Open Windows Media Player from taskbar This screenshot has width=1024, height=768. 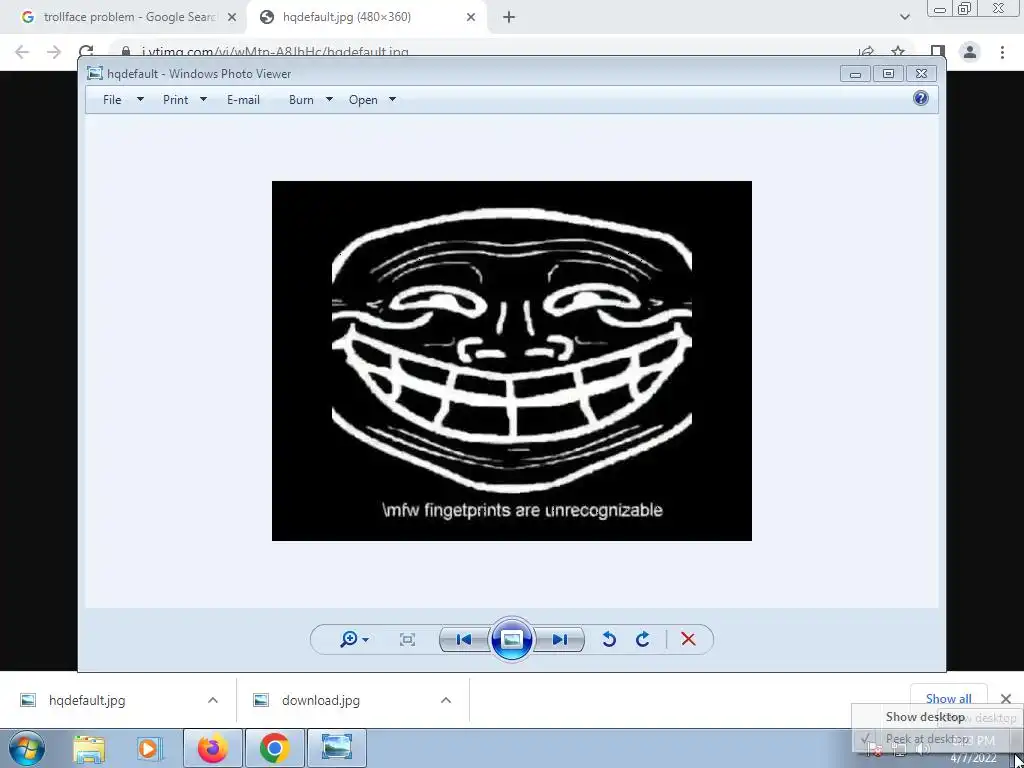pyautogui.click(x=148, y=748)
